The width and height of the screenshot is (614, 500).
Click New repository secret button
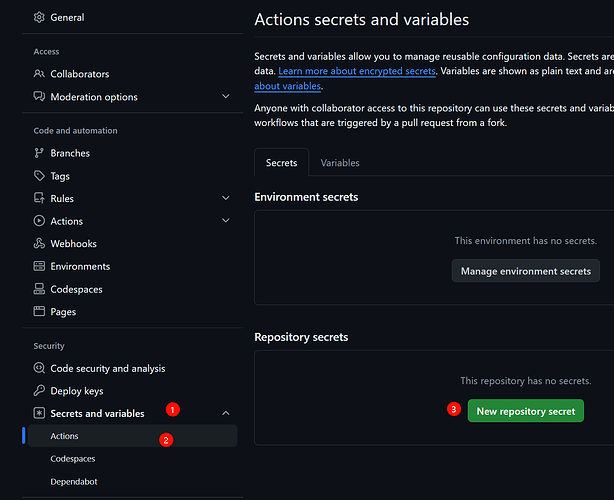click(x=526, y=411)
